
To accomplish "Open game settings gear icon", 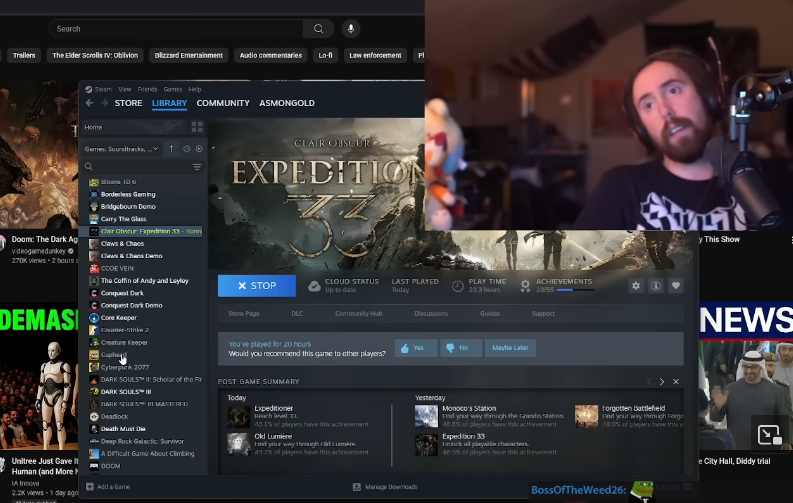I will point(636,286).
